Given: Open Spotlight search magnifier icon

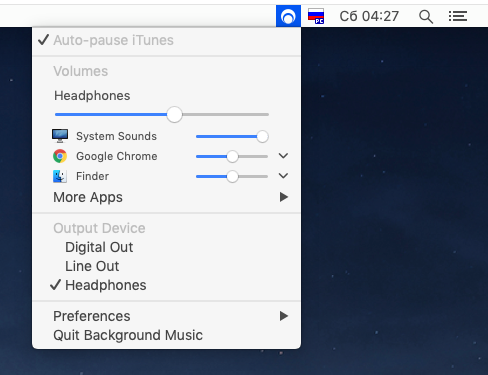Looking at the screenshot, I should [x=426, y=16].
